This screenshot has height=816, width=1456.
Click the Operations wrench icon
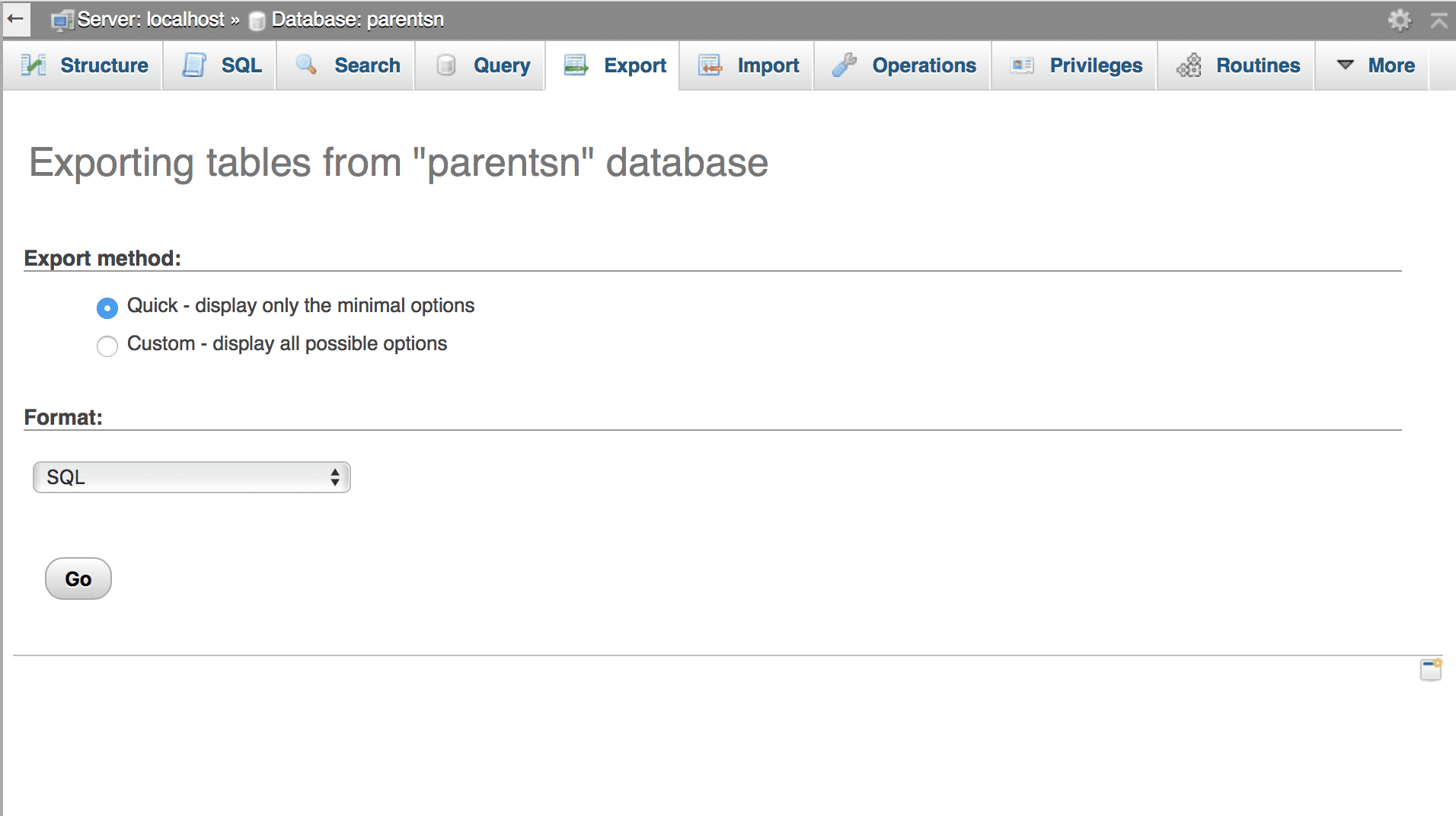(x=845, y=65)
